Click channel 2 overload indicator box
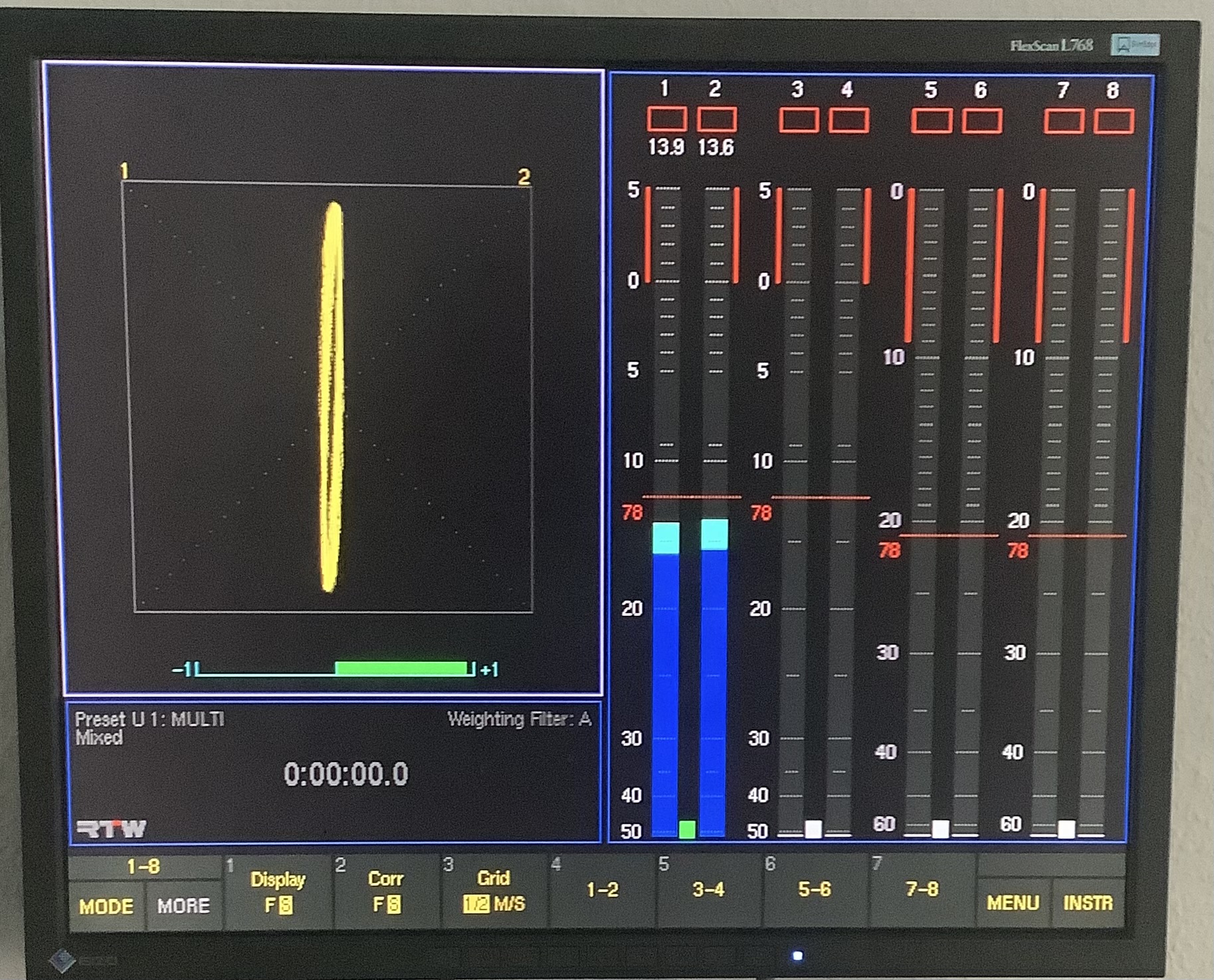1214x980 pixels. tap(716, 120)
